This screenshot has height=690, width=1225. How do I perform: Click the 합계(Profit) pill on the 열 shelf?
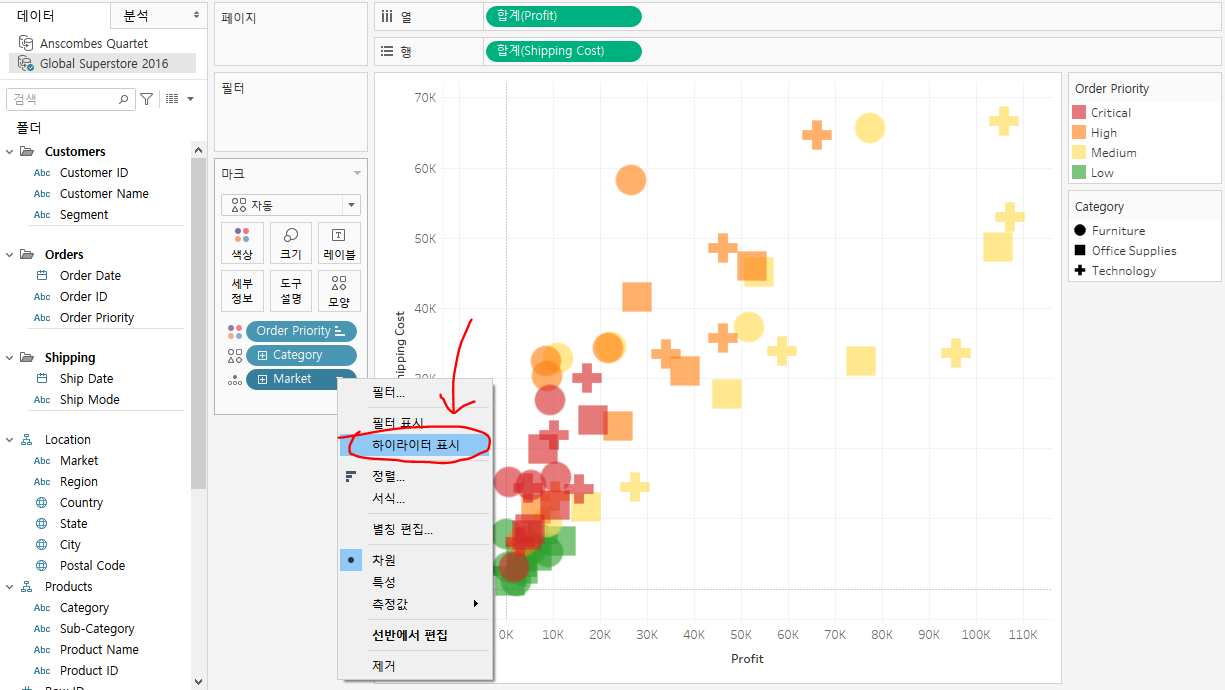563,16
